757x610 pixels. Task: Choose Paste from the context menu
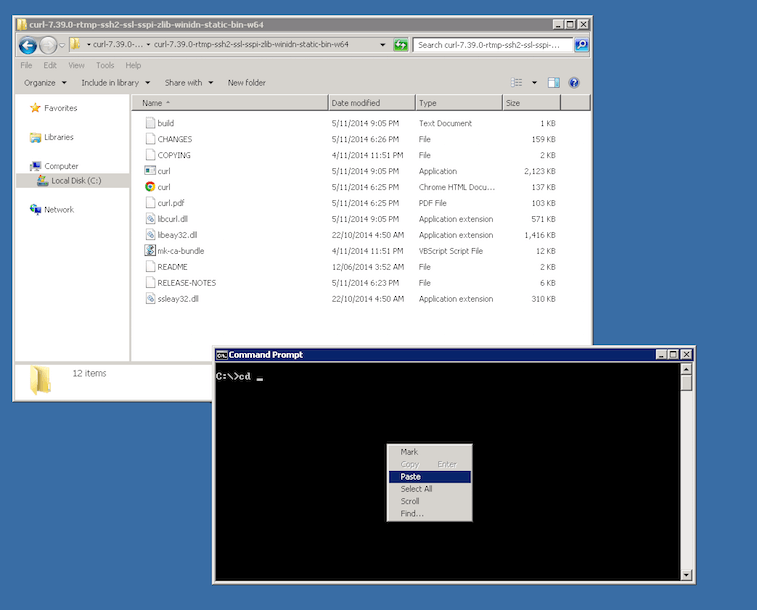point(410,477)
